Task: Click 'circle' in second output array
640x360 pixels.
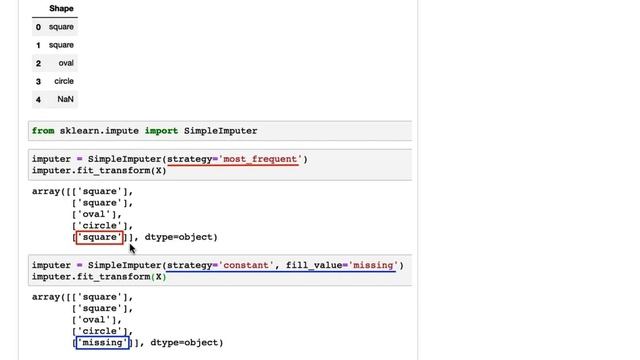Action: pyautogui.click(x=100, y=331)
